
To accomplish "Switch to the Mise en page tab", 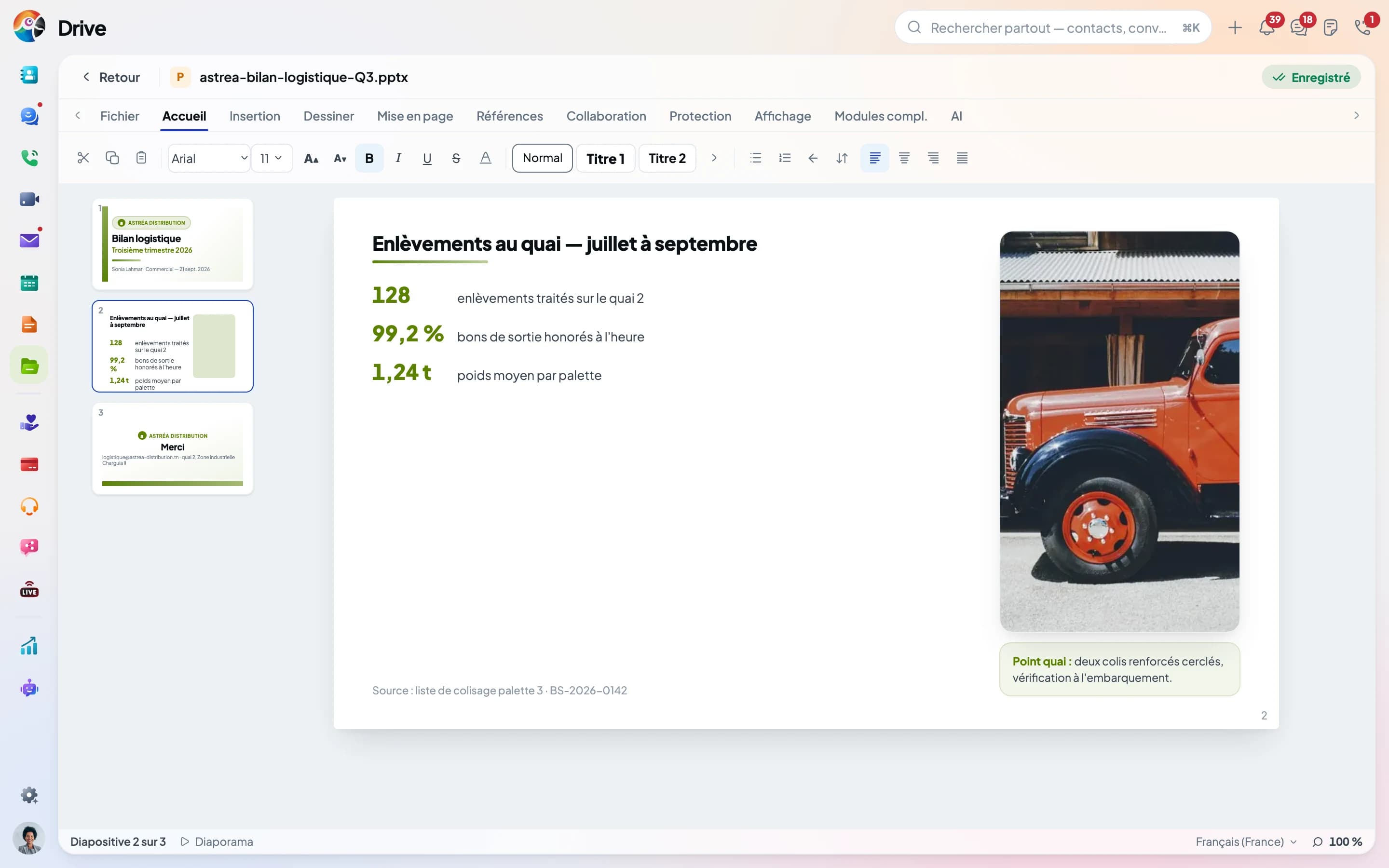I will click(x=415, y=116).
